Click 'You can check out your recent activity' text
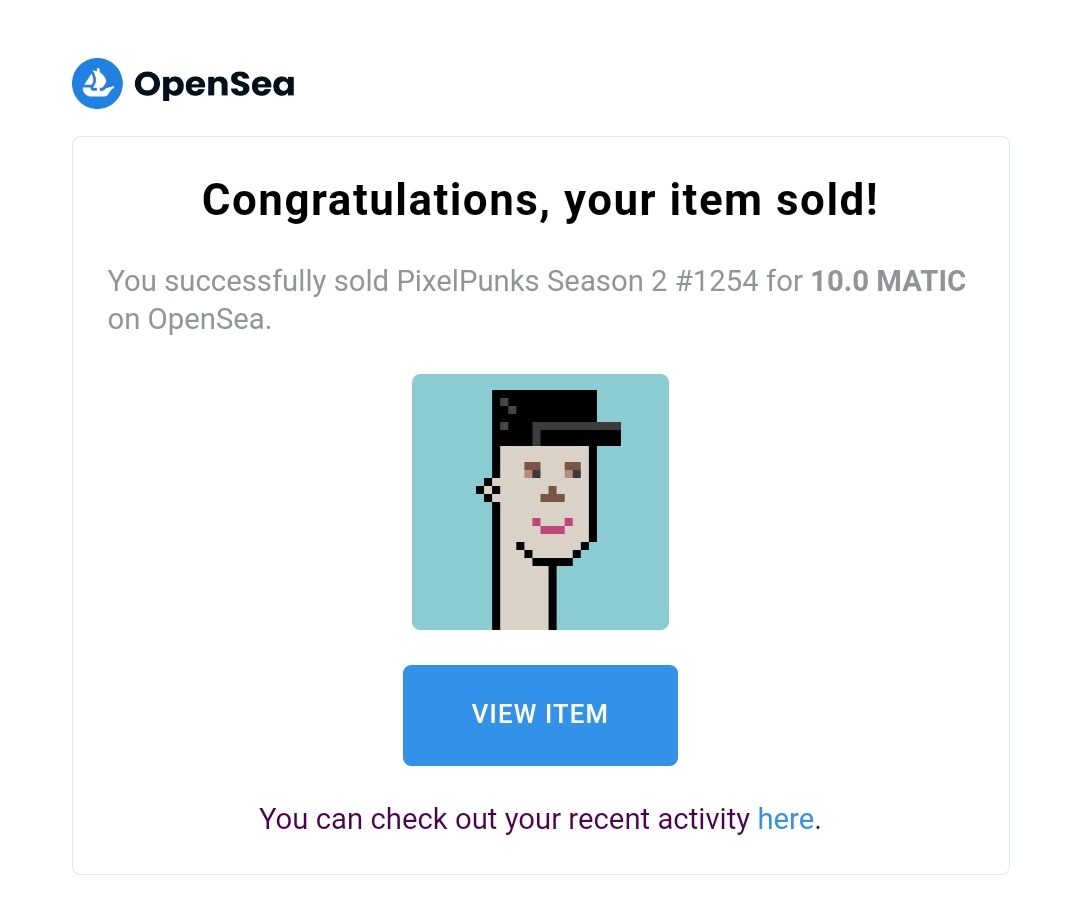 tap(504, 819)
